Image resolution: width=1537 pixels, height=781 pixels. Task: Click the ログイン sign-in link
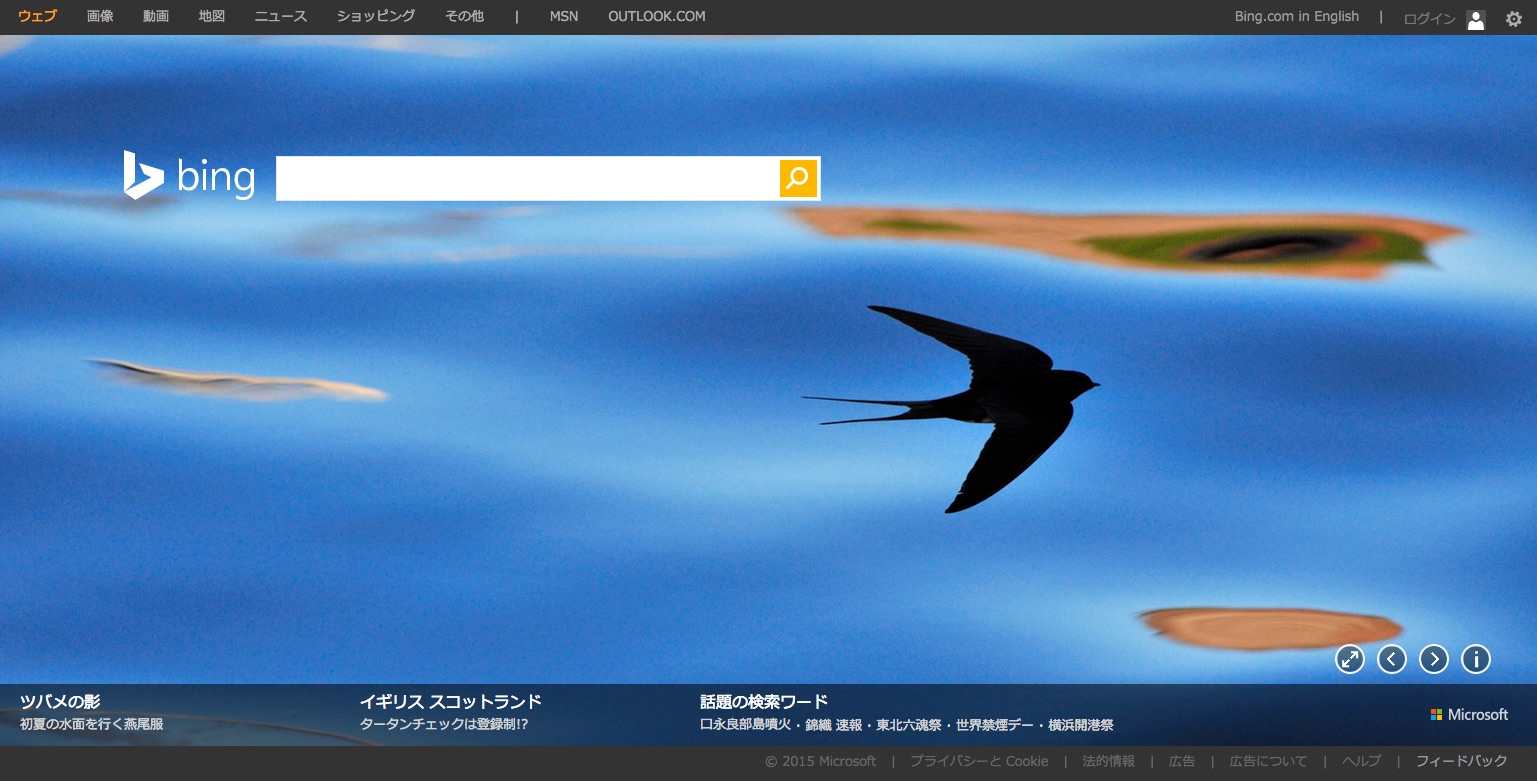click(x=1429, y=19)
